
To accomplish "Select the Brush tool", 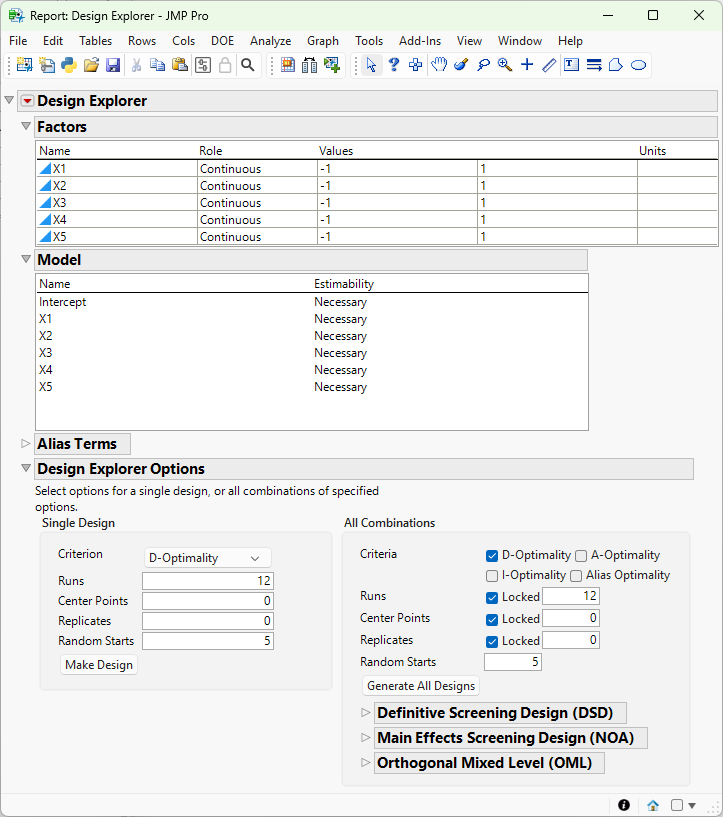I will tap(461, 65).
